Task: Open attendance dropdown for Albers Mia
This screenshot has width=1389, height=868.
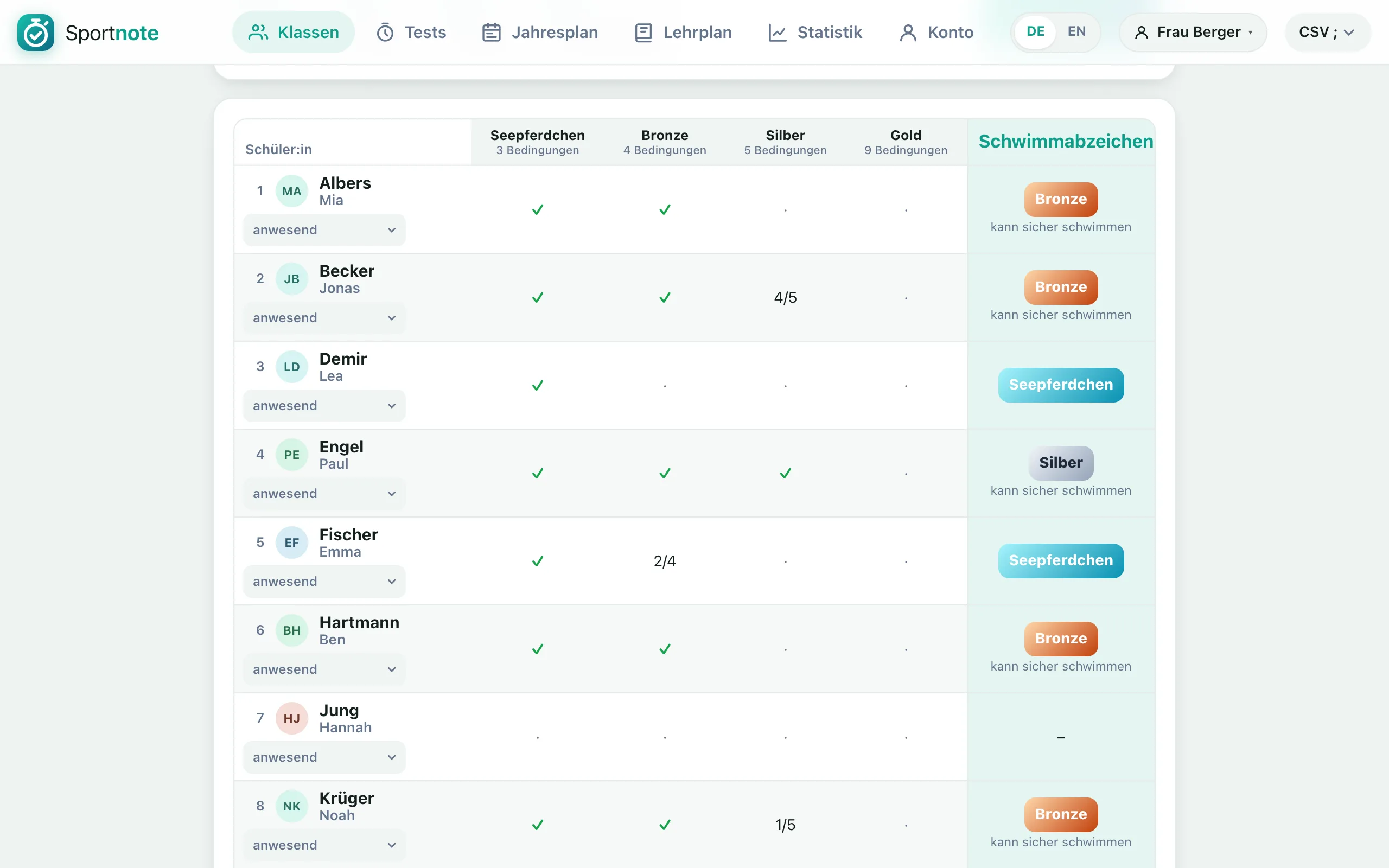Action: coord(324,230)
